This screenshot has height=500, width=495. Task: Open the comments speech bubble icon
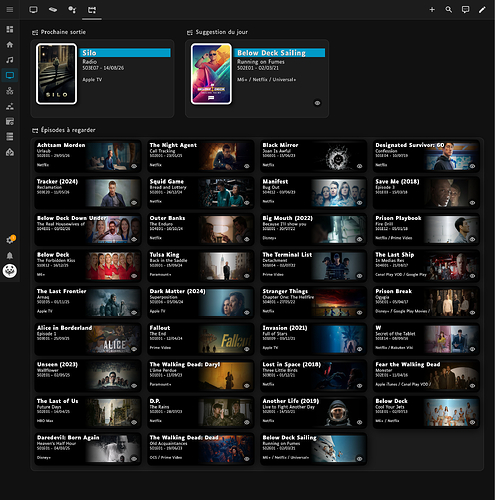click(465, 10)
